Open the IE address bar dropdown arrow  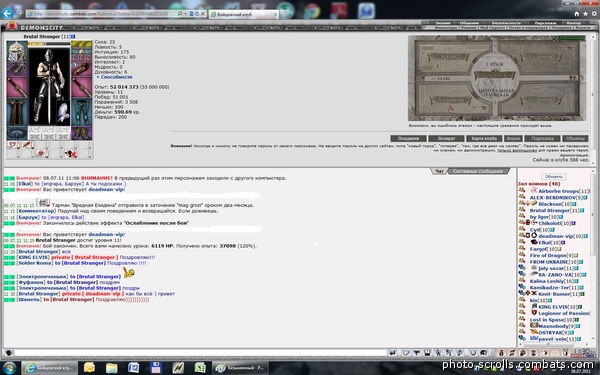coord(186,14)
